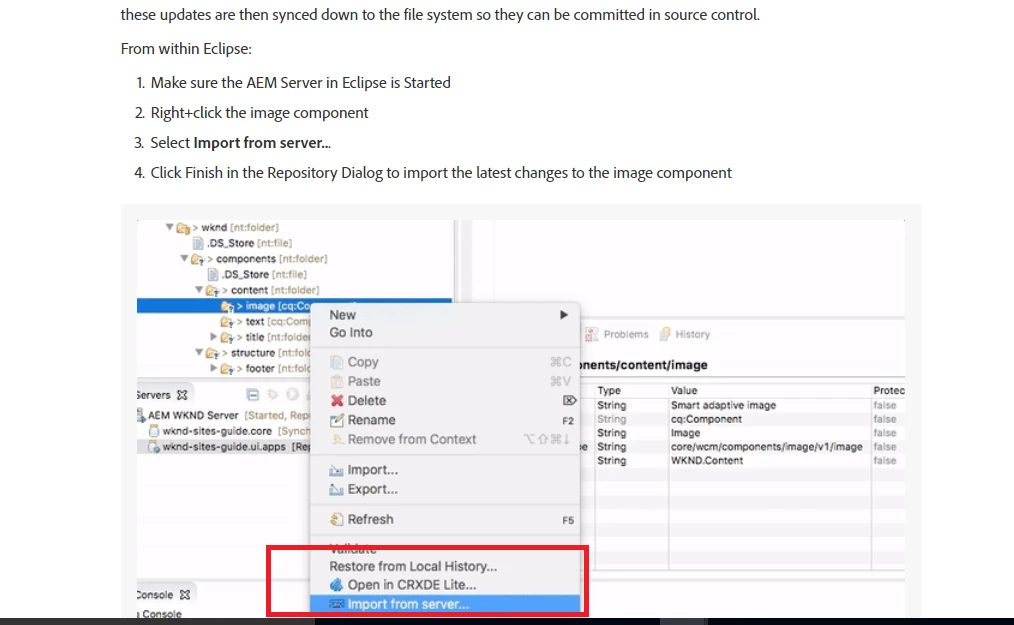The width and height of the screenshot is (1014, 625).
Task: Click the content folder icon
Action: (212, 291)
